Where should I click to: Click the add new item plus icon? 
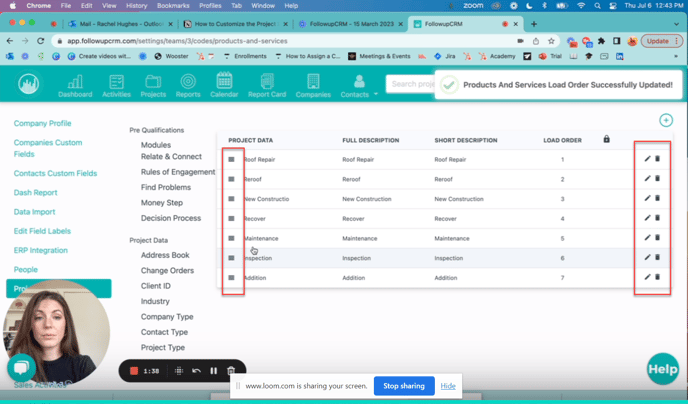click(666, 120)
